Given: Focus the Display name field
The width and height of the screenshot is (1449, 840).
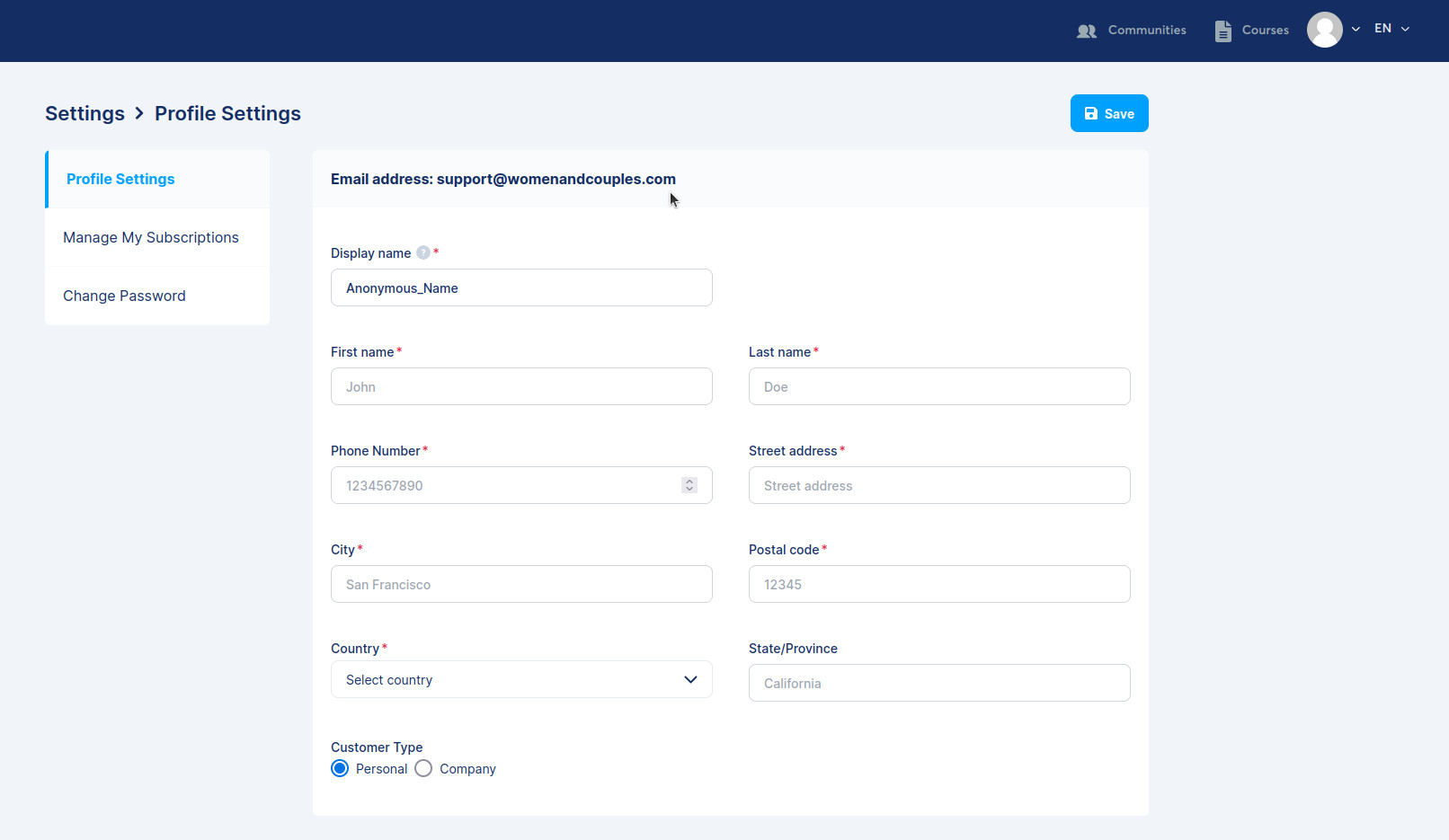Looking at the screenshot, I should click(x=521, y=287).
